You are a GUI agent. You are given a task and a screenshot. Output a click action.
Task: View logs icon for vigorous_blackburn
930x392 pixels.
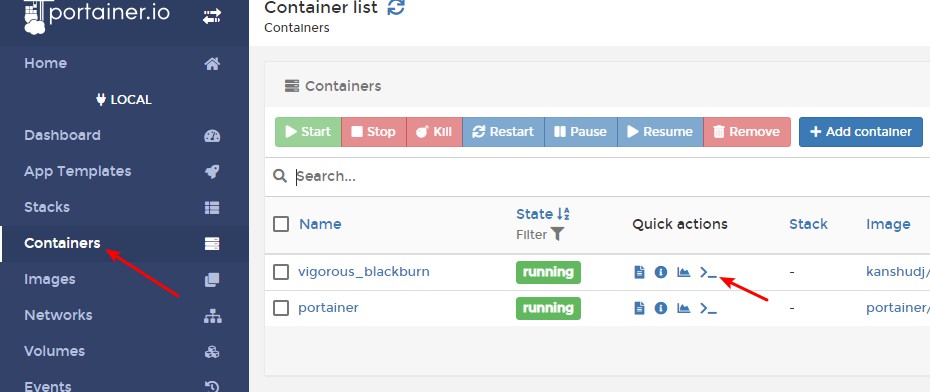coord(639,272)
